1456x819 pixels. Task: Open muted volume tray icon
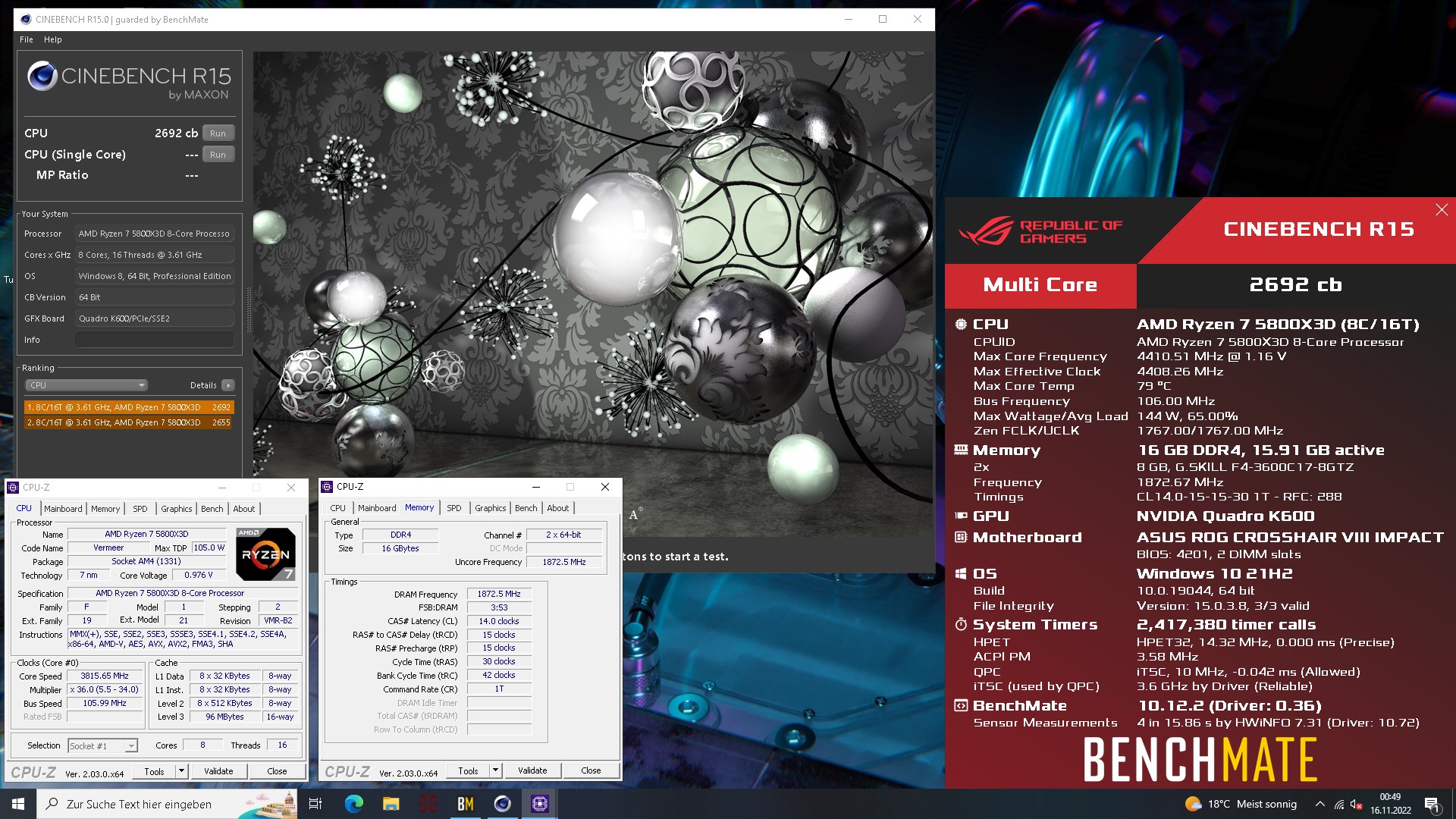pos(1356,804)
